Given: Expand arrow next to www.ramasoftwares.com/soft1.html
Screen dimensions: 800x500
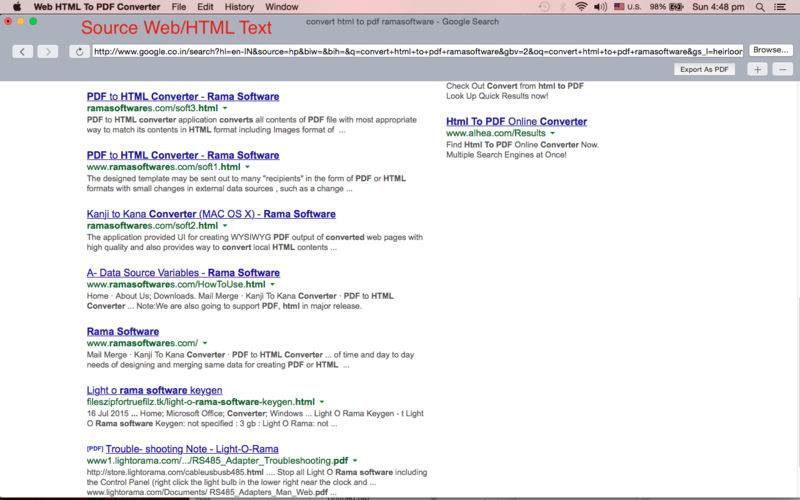Looking at the screenshot, I should 247,167.
